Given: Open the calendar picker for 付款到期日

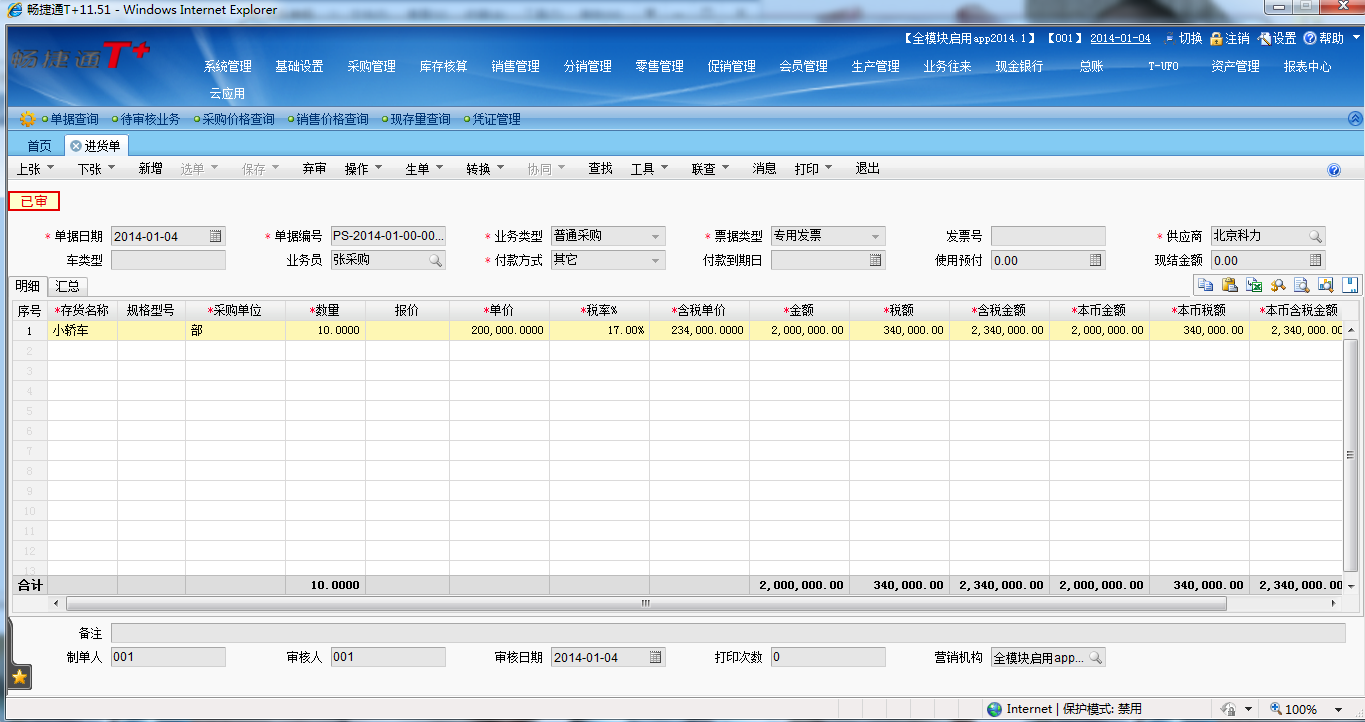Looking at the screenshot, I should click(875, 260).
